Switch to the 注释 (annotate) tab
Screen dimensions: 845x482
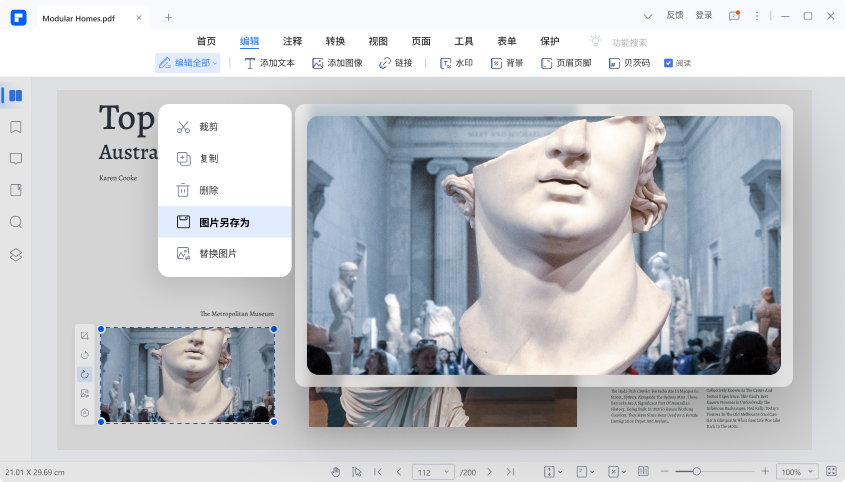pyautogui.click(x=292, y=41)
